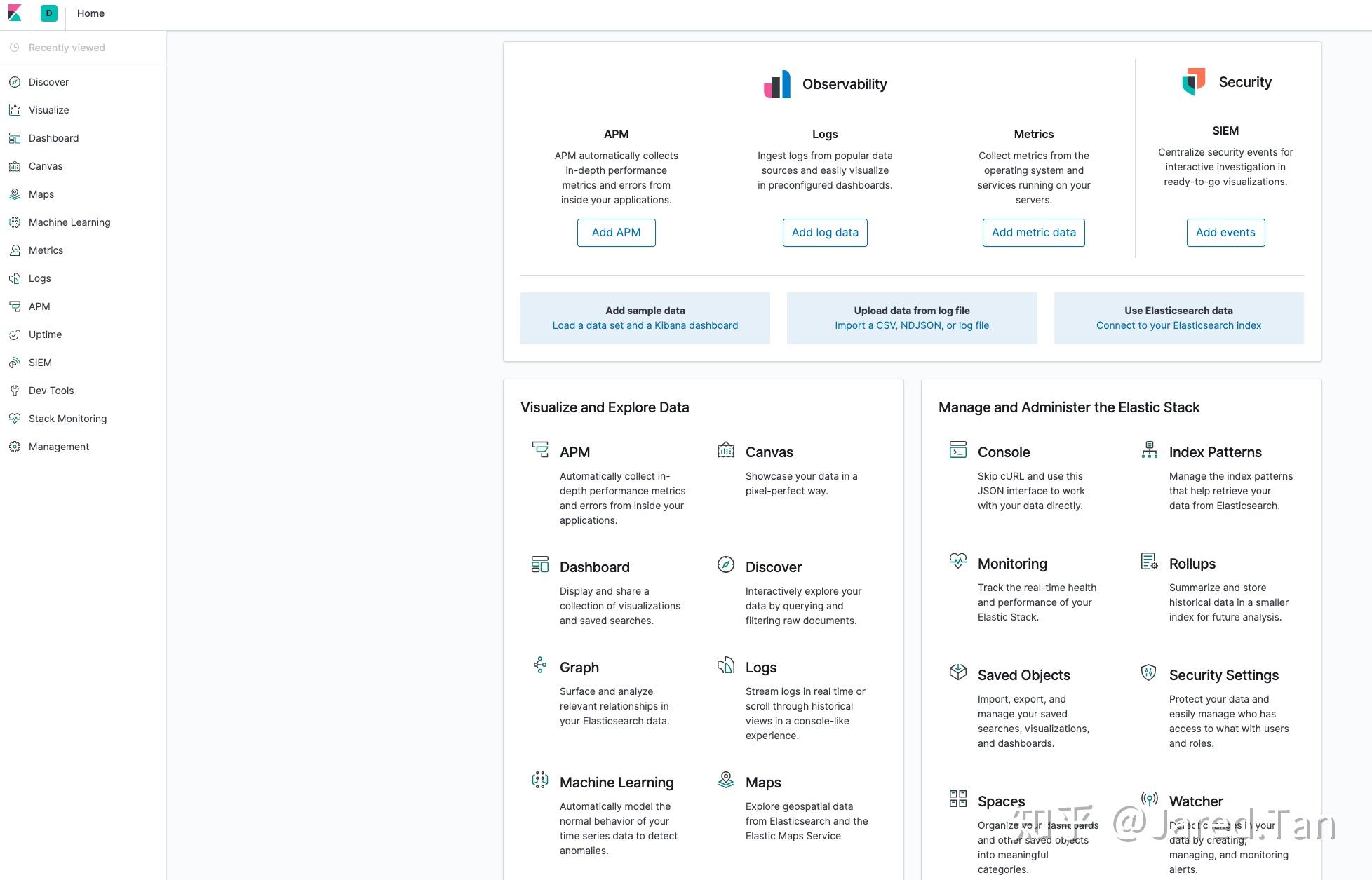
Task: Select the Home breadcrumb
Action: click(x=90, y=13)
